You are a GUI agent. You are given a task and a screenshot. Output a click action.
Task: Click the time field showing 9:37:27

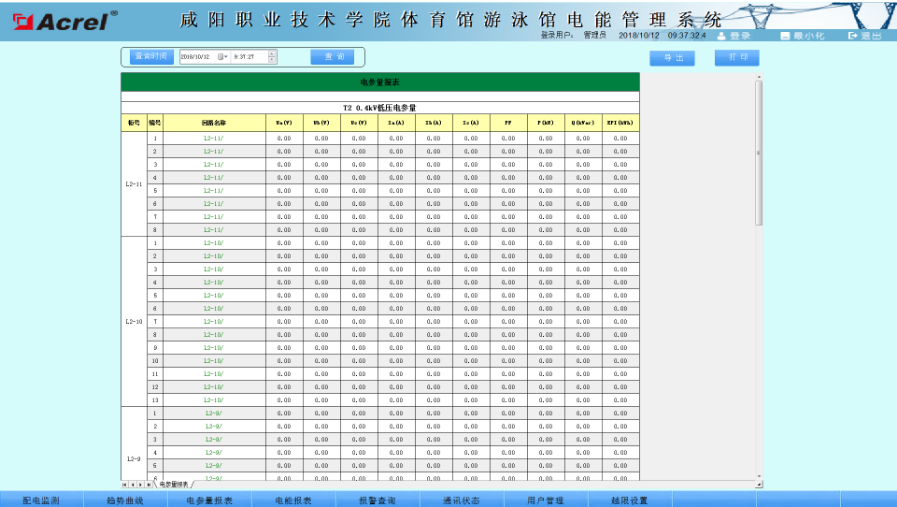tap(244, 57)
